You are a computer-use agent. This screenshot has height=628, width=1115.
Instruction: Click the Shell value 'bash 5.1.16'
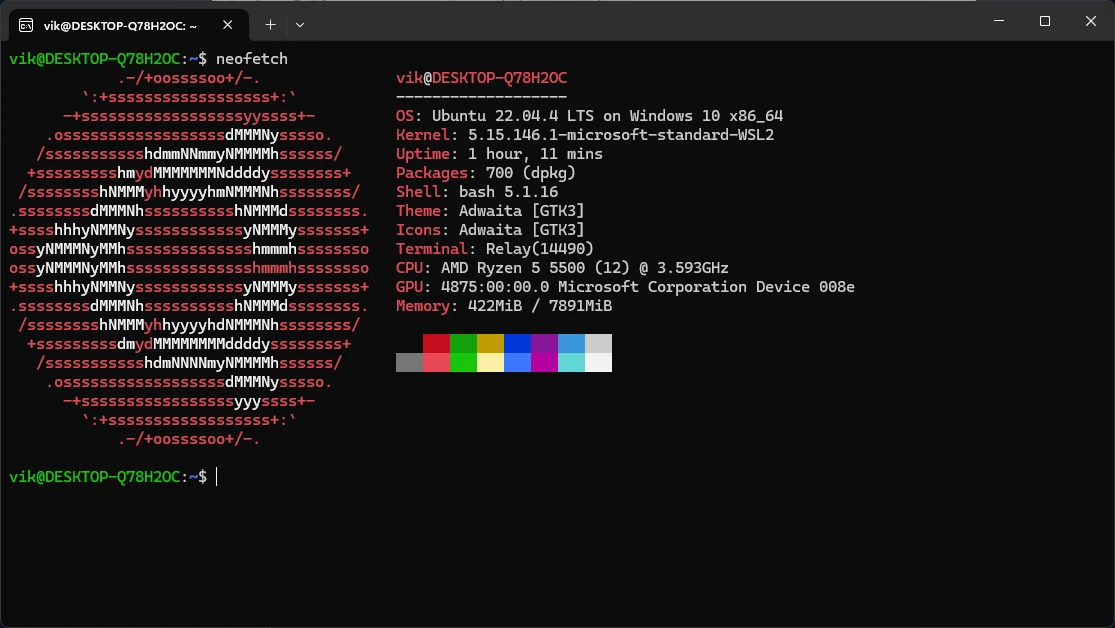[508, 192]
